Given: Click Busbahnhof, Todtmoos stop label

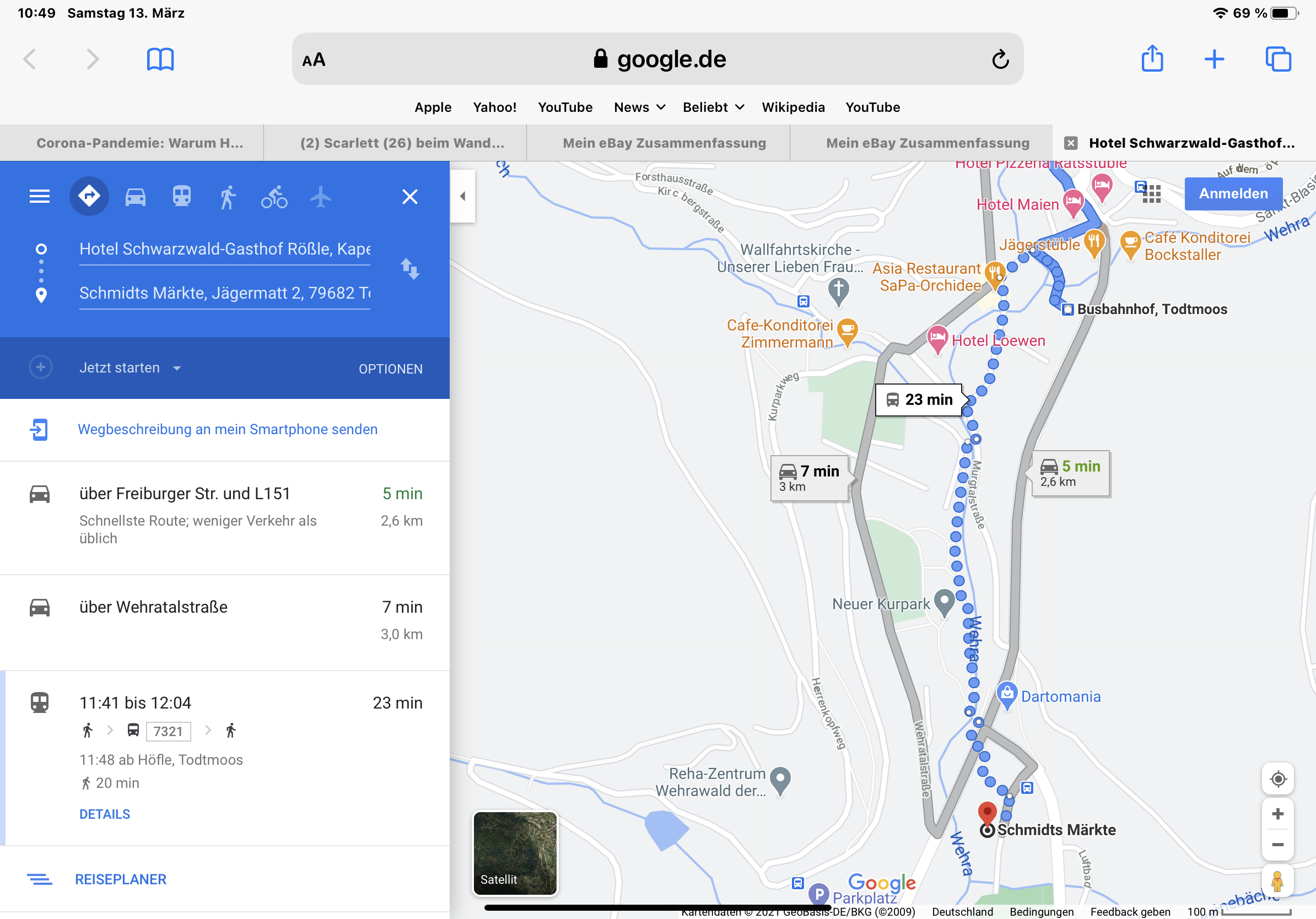Looking at the screenshot, I should point(1152,309).
